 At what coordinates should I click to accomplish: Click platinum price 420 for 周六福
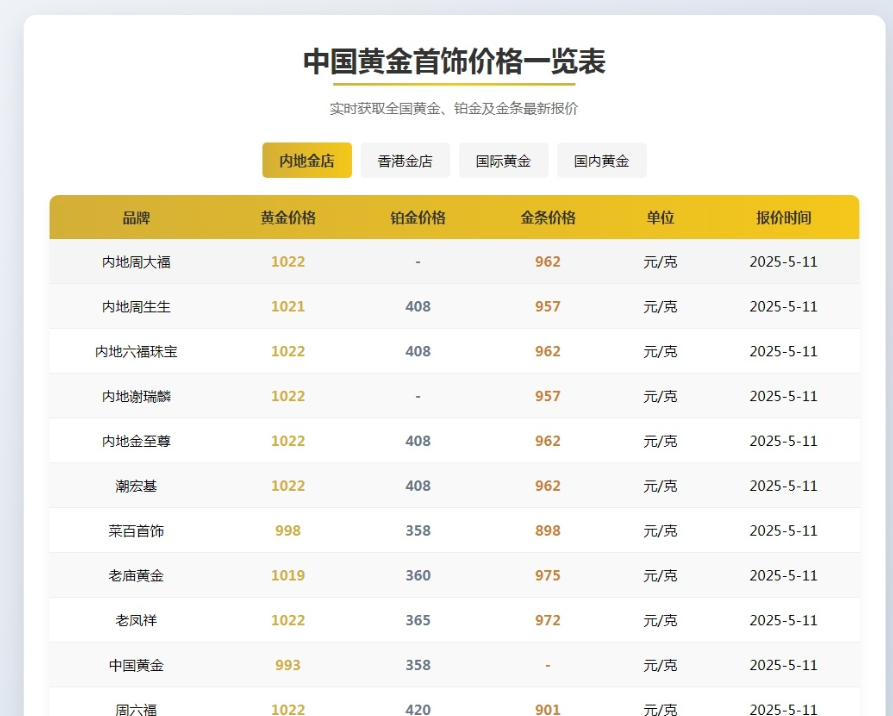[x=418, y=709]
